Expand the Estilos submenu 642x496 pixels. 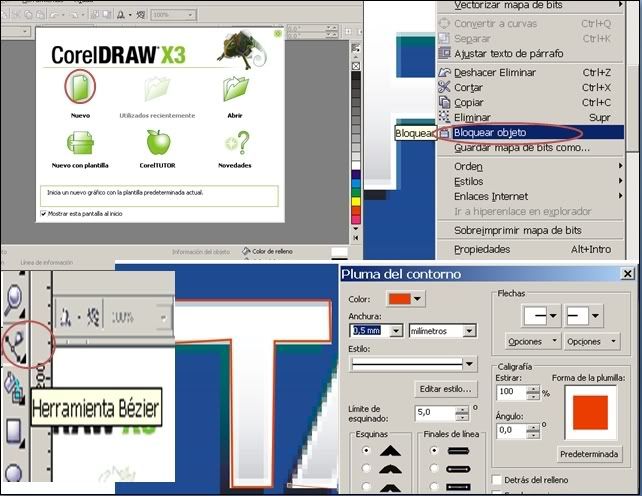tap(531, 181)
